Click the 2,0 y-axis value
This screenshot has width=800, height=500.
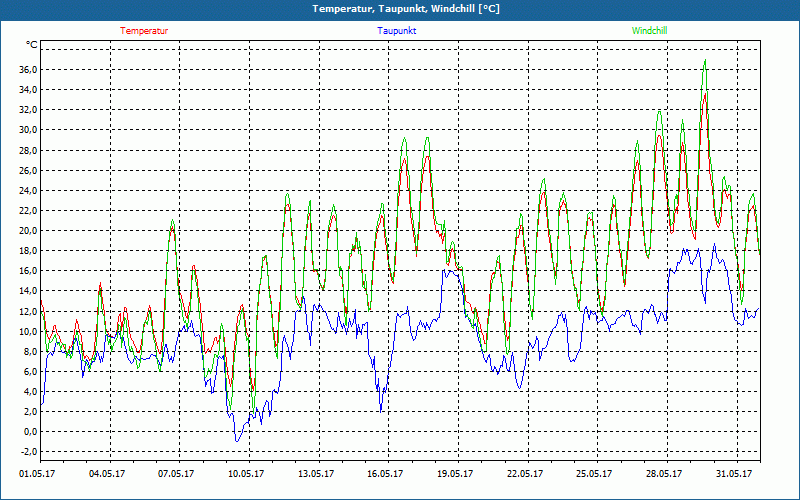31,412
